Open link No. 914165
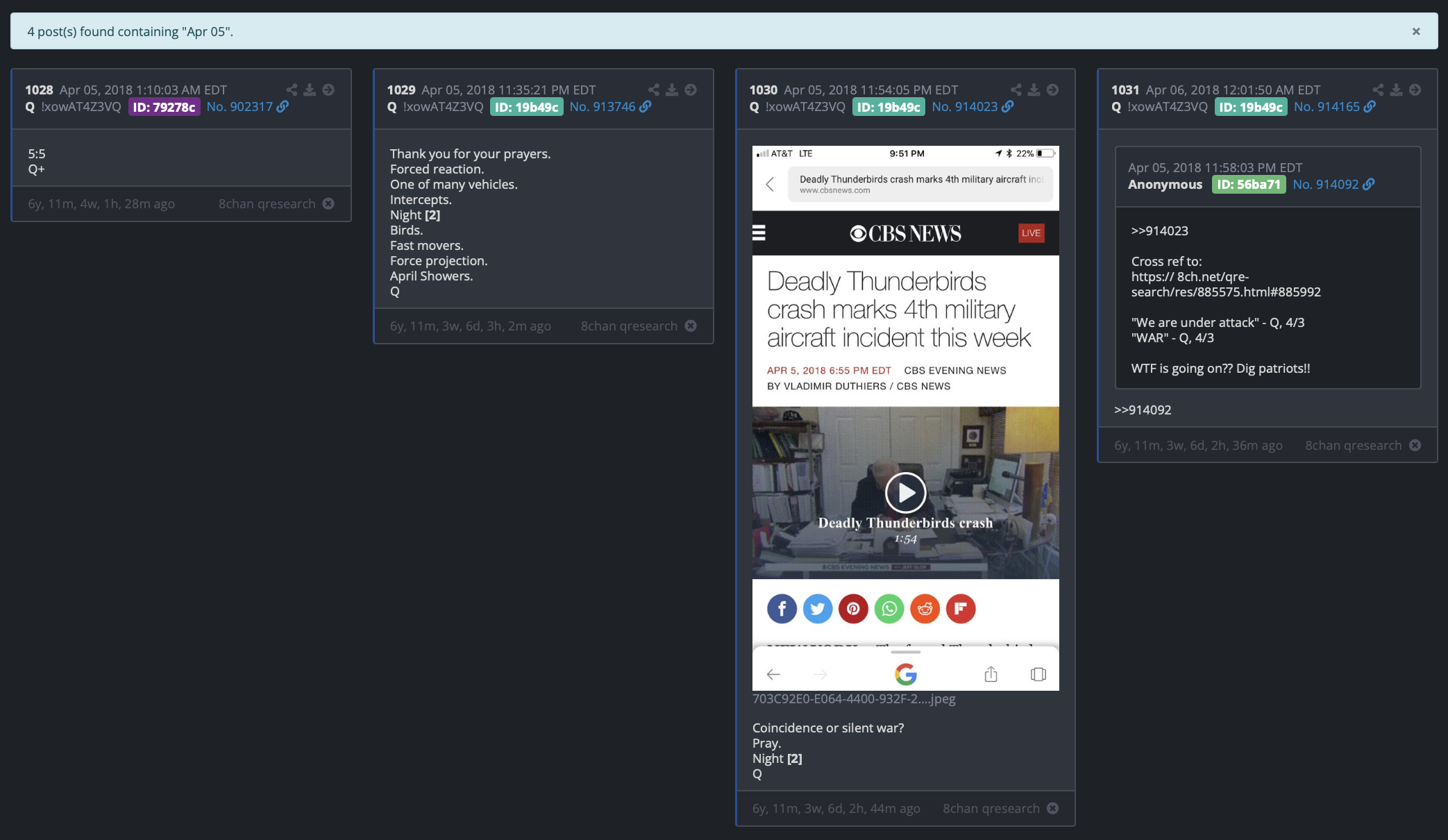The height and width of the screenshot is (840, 1448). pos(1335,107)
